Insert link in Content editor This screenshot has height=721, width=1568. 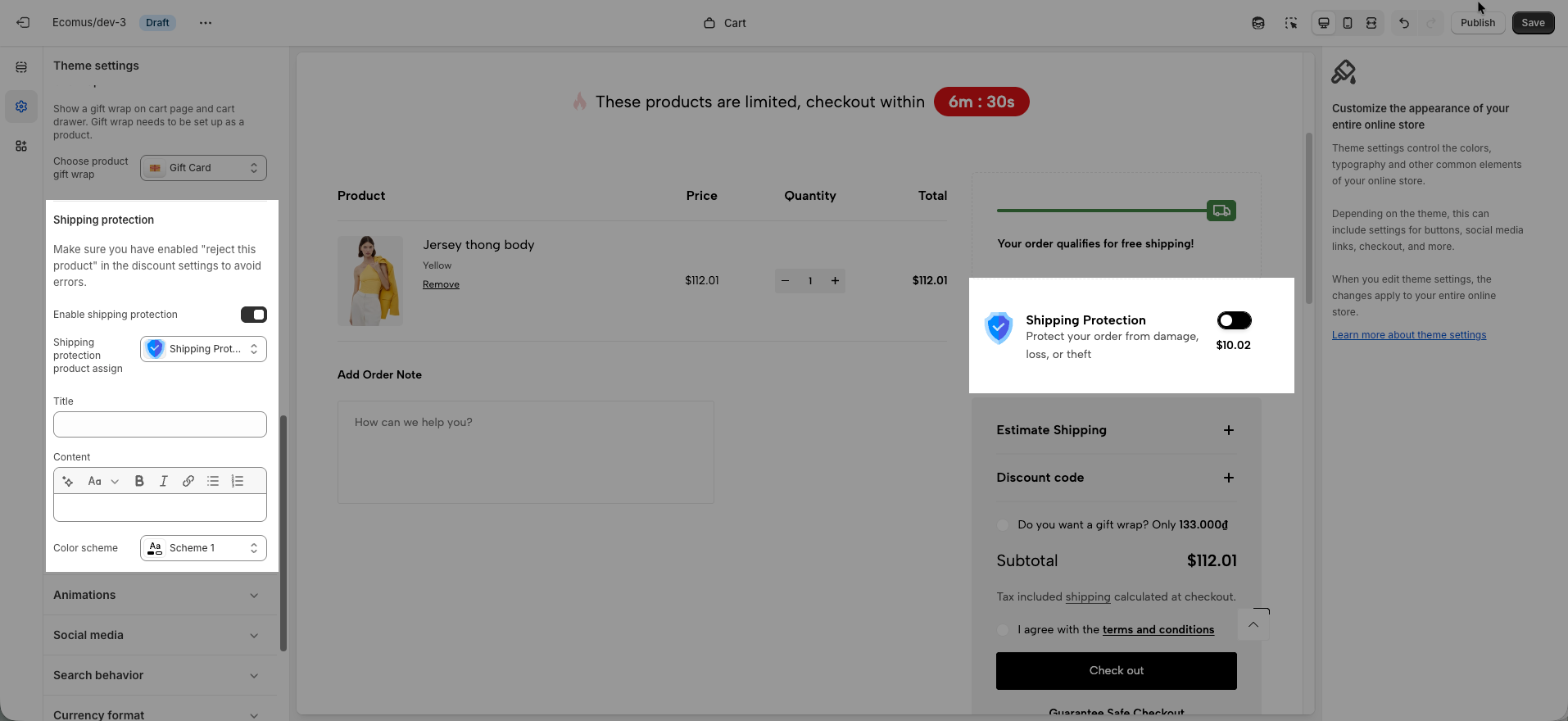click(188, 481)
